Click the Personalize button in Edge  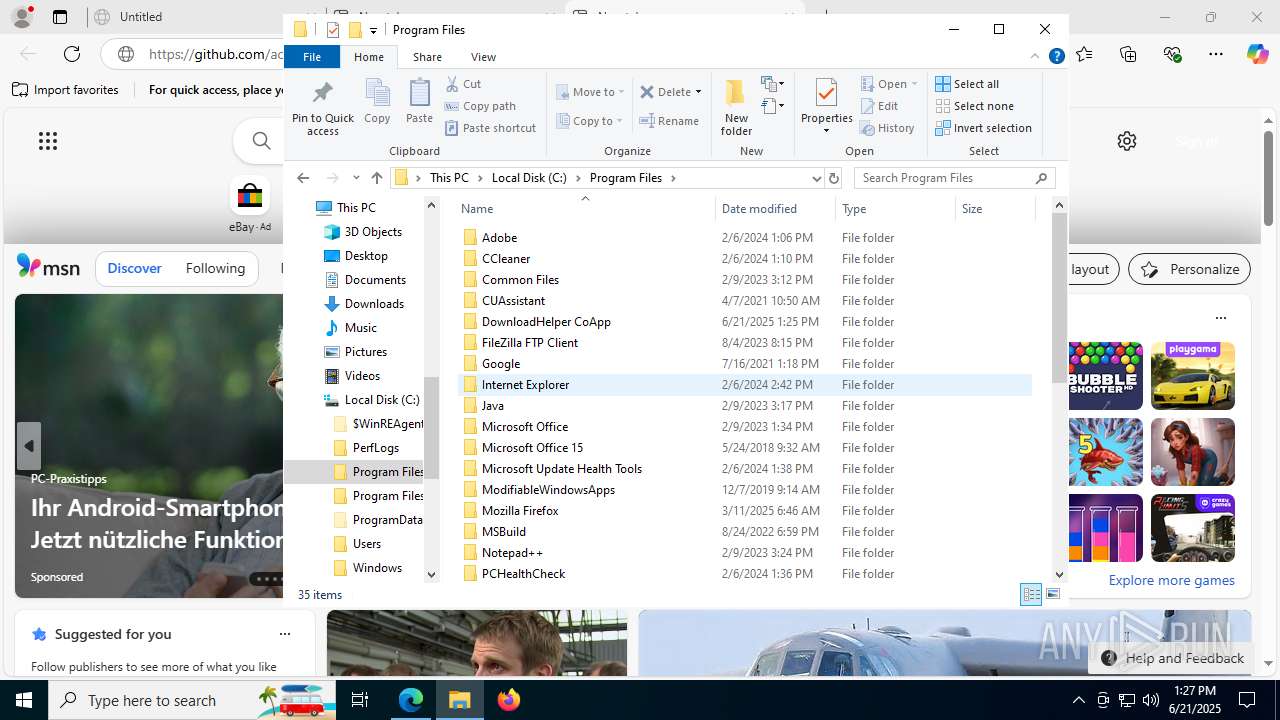click(1190, 269)
